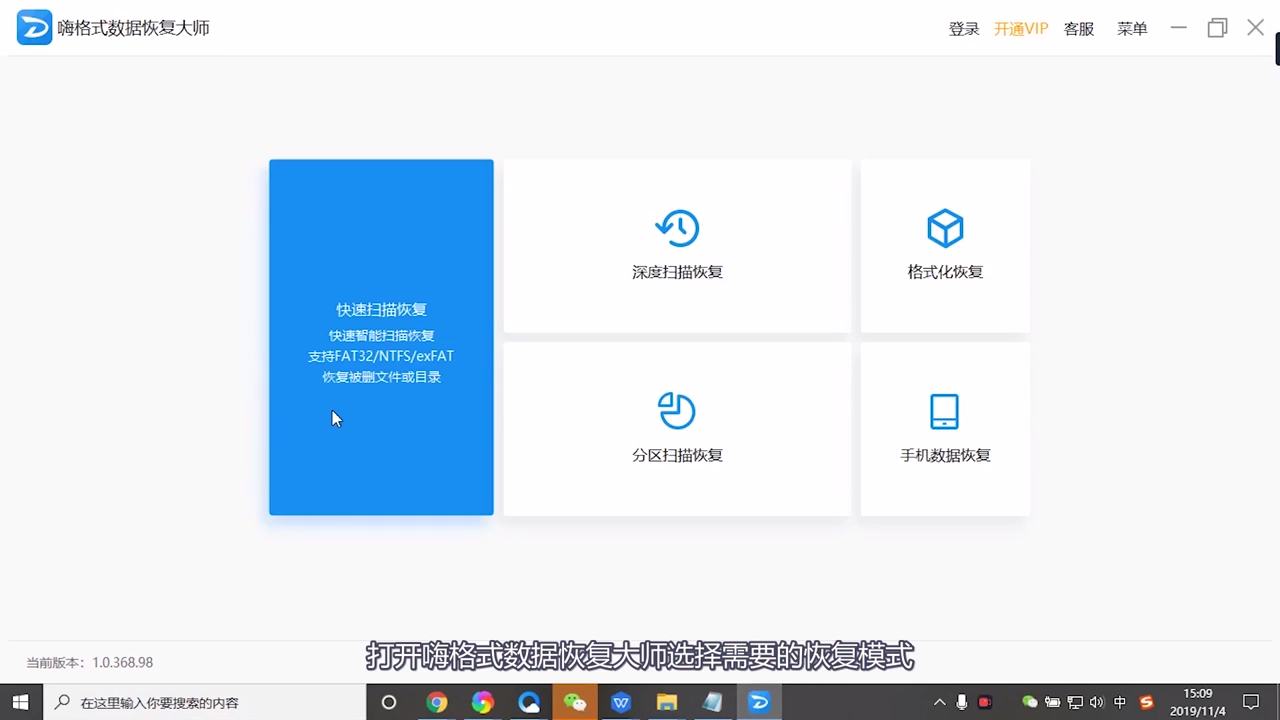Choose the 格式化恢复 text label
1280x720 pixels.
click(x=945, y=272)
